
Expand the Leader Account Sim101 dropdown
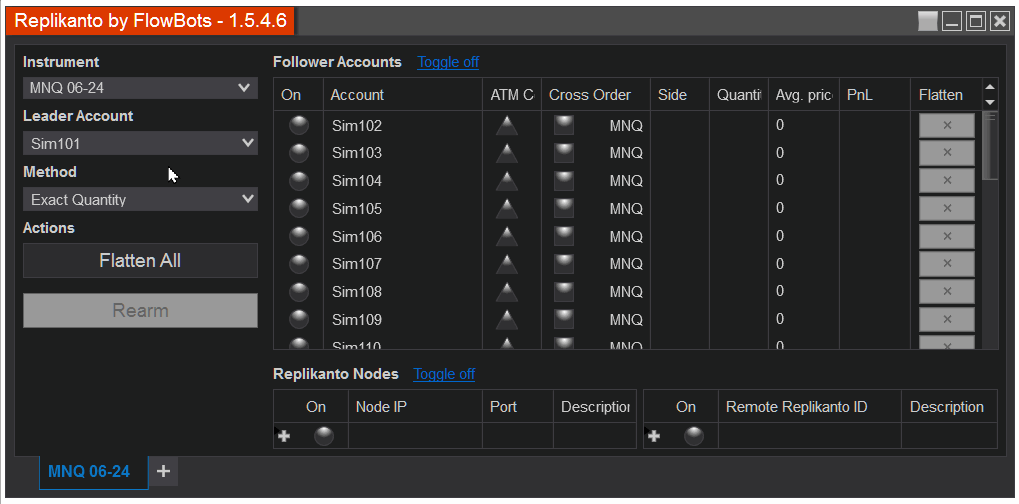tap(140, 143)
